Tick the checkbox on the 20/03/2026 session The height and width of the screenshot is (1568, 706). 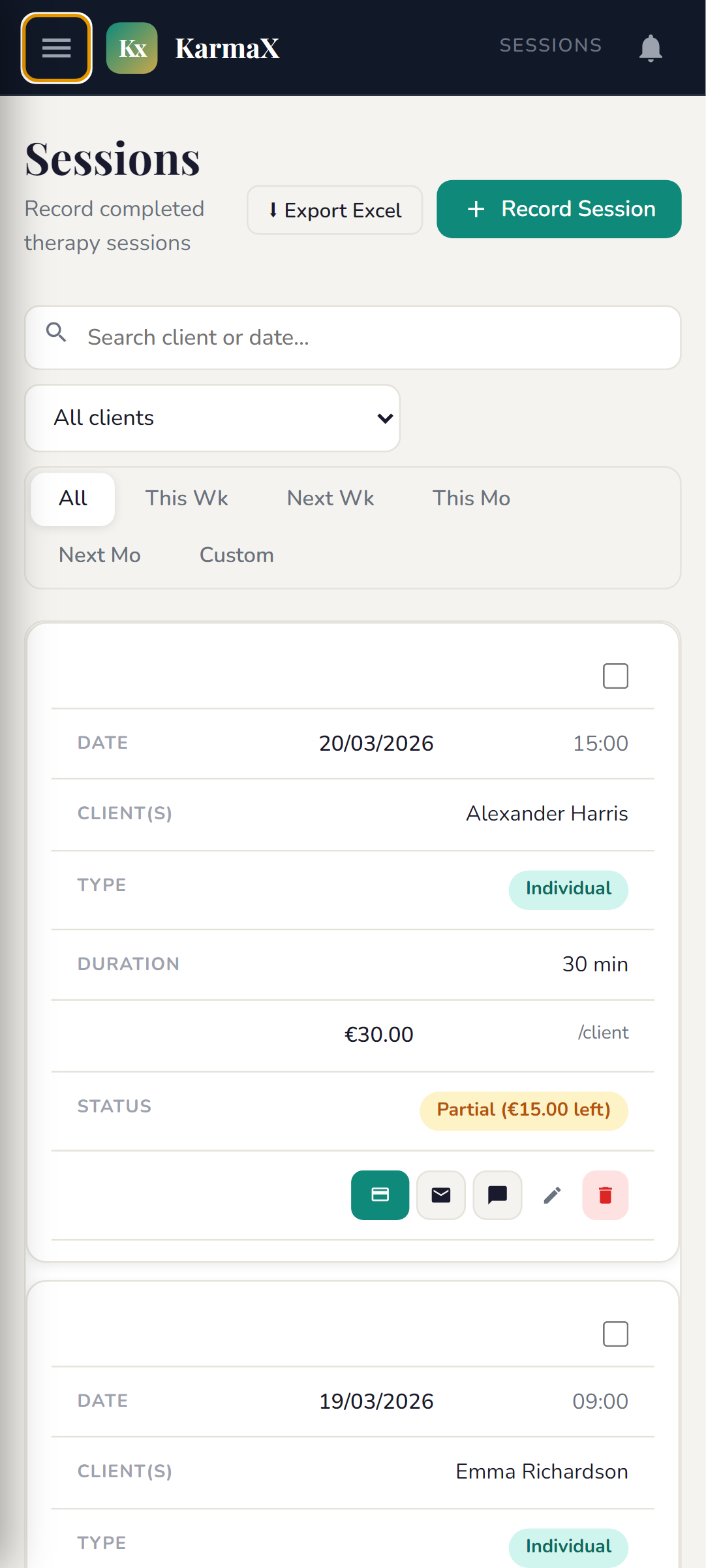(x=615, y=676)
